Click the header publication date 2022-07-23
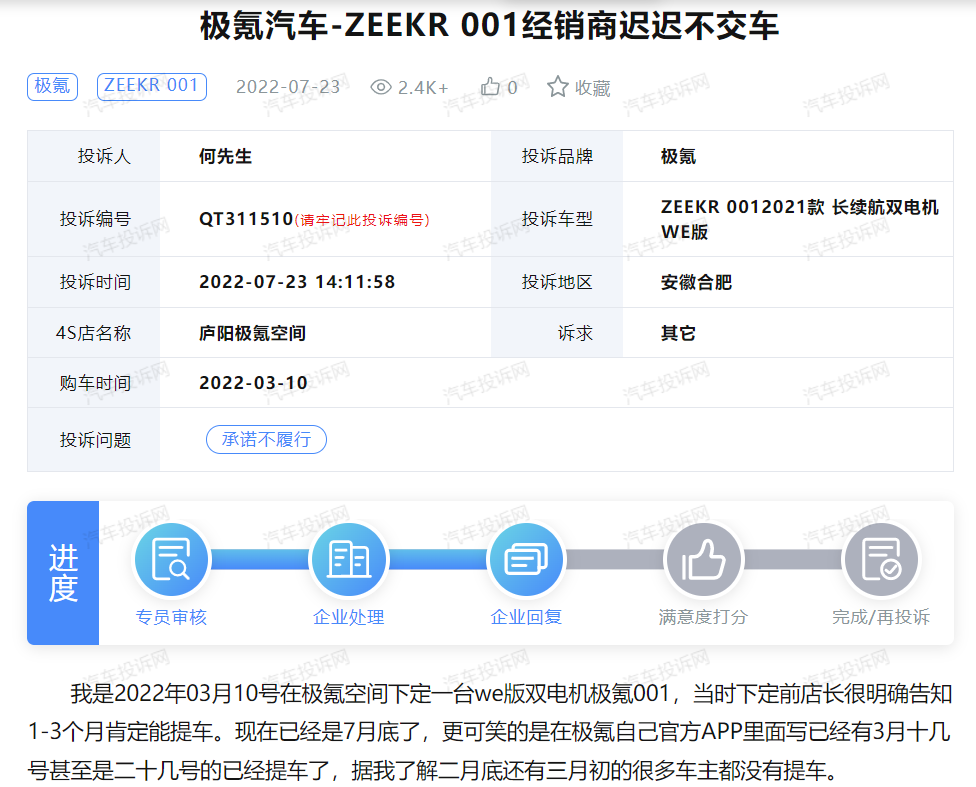The width and height of the screenshot is (976, 787). [288, 87]
